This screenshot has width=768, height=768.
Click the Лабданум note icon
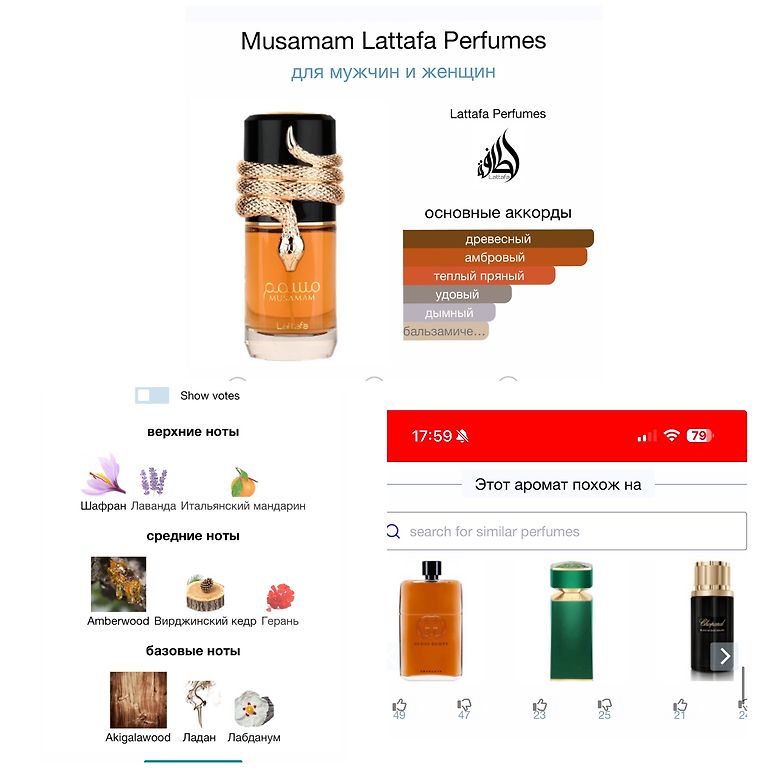click(254, 708)
